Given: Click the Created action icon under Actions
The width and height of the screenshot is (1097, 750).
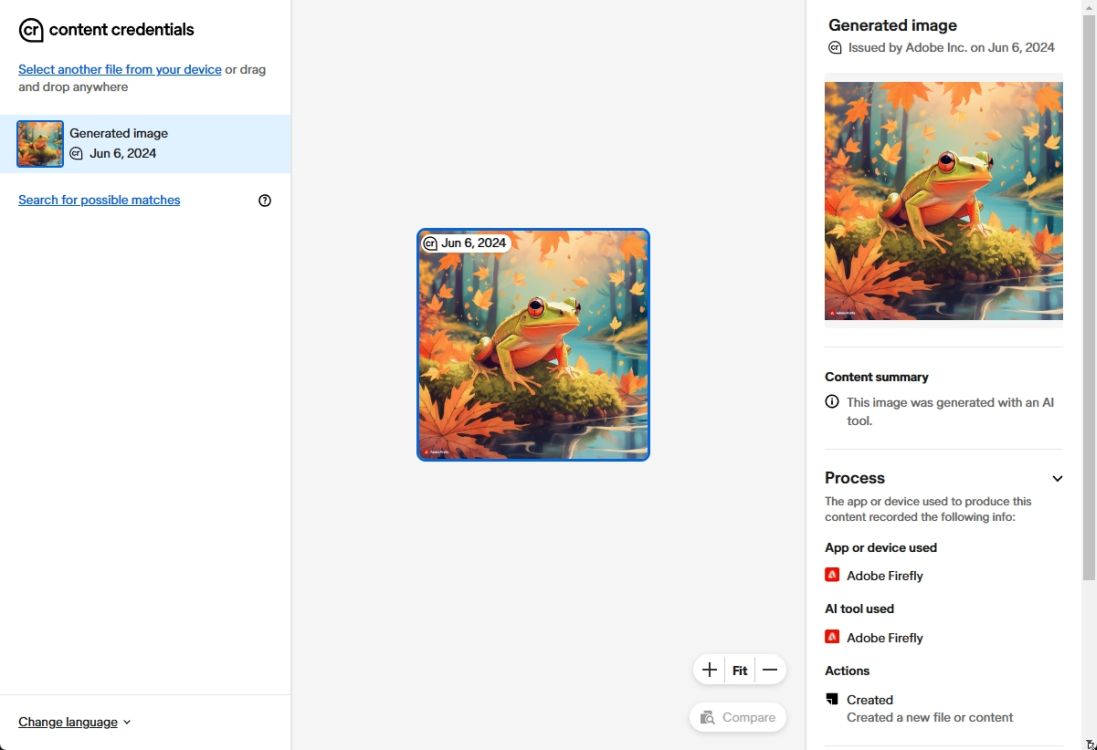Looking at the screenshot, I should click(831, 698).
